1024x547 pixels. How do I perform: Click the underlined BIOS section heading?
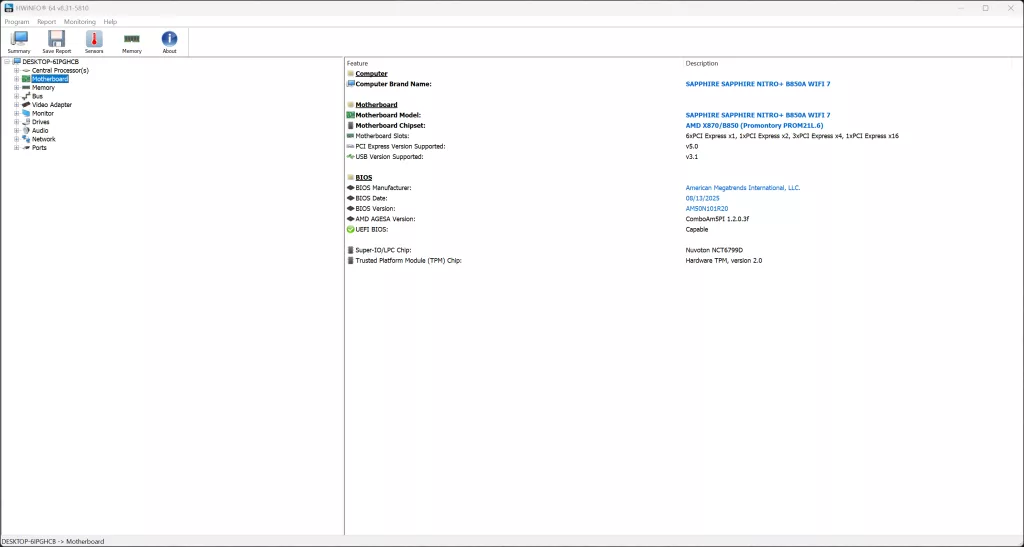point(364,178)
